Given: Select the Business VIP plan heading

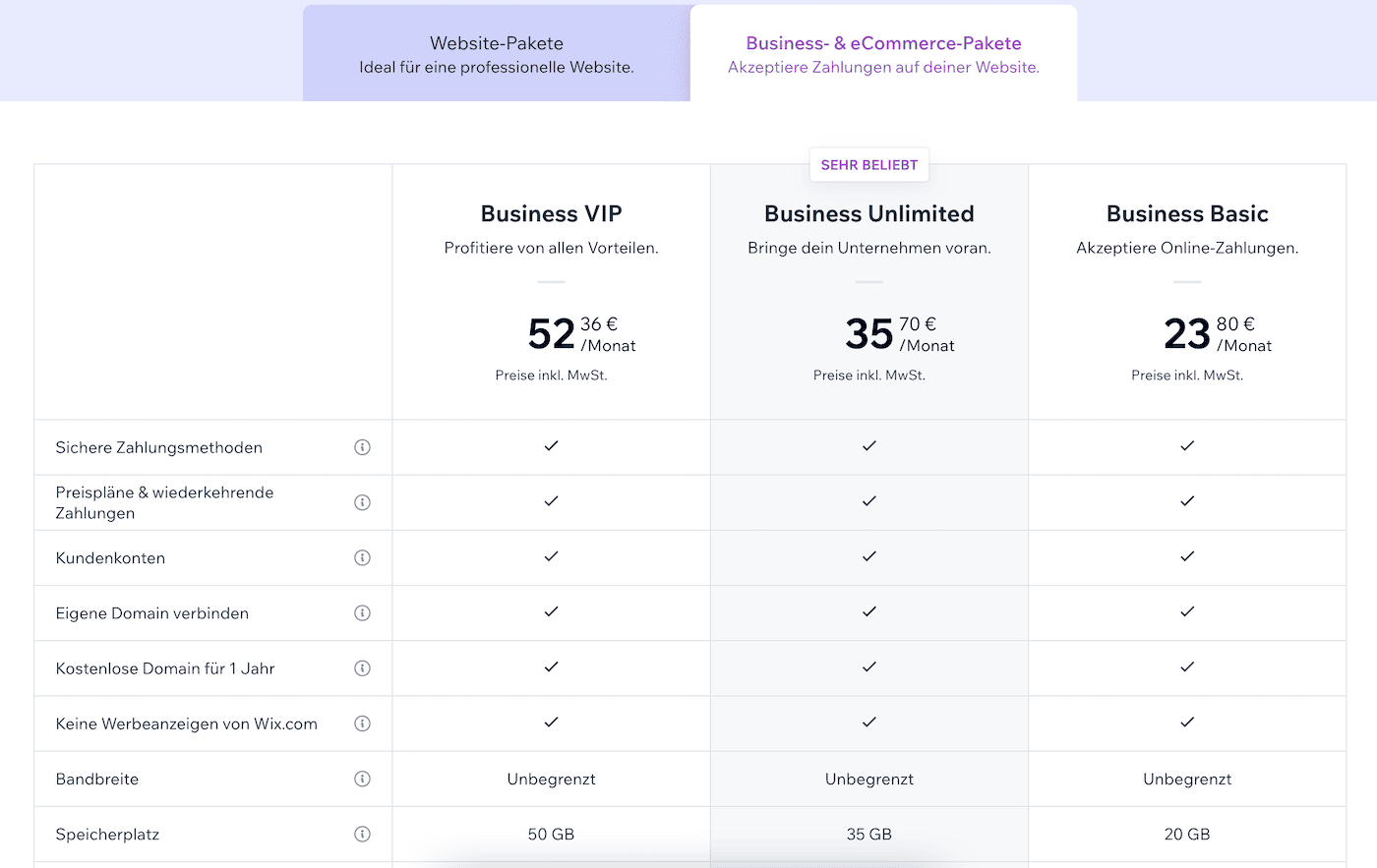Looking at the screenshot, I should pyautogui.click(x=551, y=213).
